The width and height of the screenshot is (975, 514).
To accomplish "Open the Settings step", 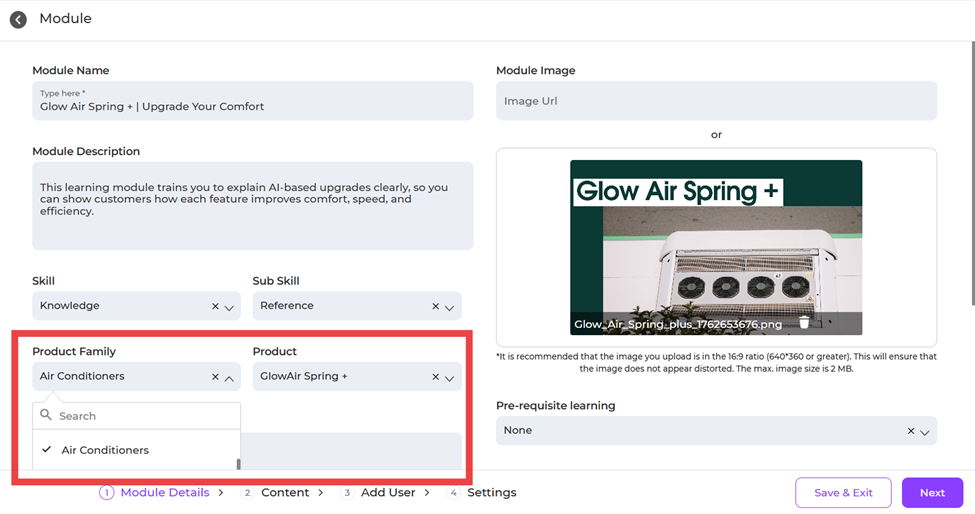I will click(491, 493).
